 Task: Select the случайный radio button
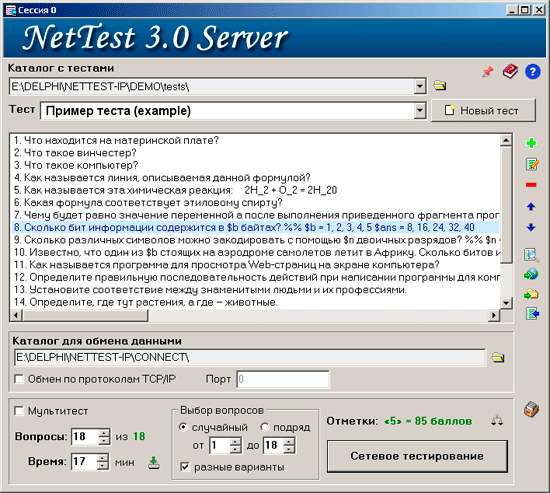[x=183, y=427]
